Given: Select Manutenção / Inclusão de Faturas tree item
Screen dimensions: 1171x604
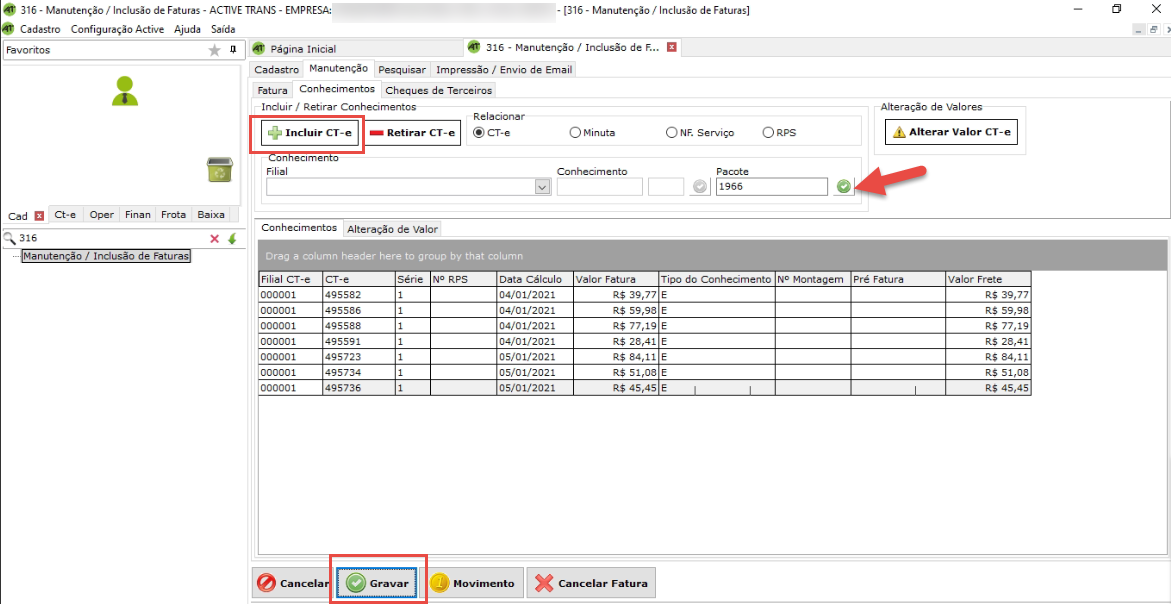Looking at the screenshot, I should pyautogui.click(x=105, y=256).
